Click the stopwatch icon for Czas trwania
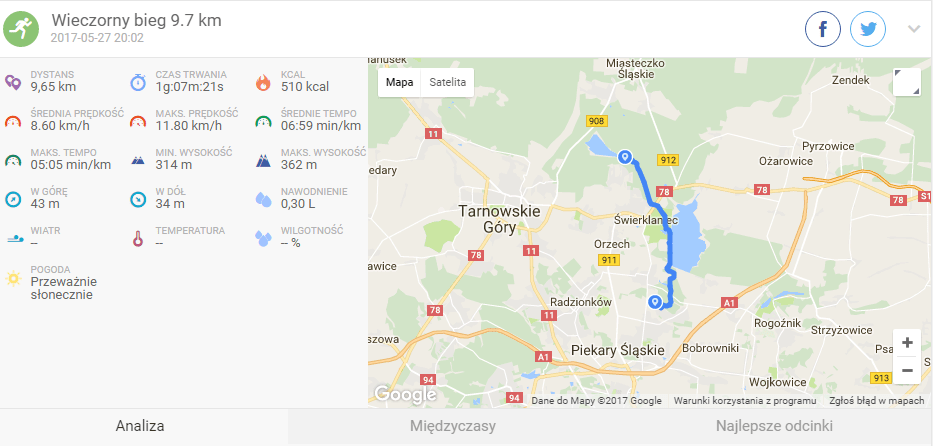This screenshot has width=933, height=446. pyautogui.click(x=138, y=83)
